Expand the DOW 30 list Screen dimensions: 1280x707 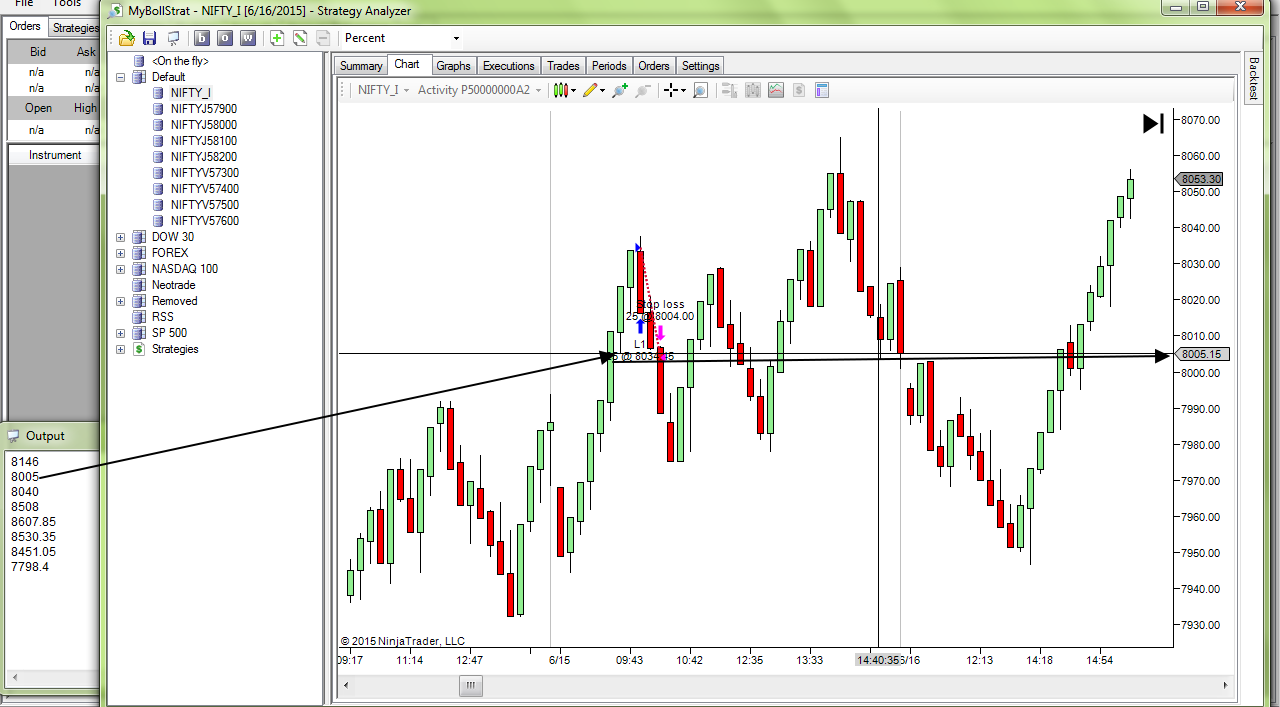[121, 237]
